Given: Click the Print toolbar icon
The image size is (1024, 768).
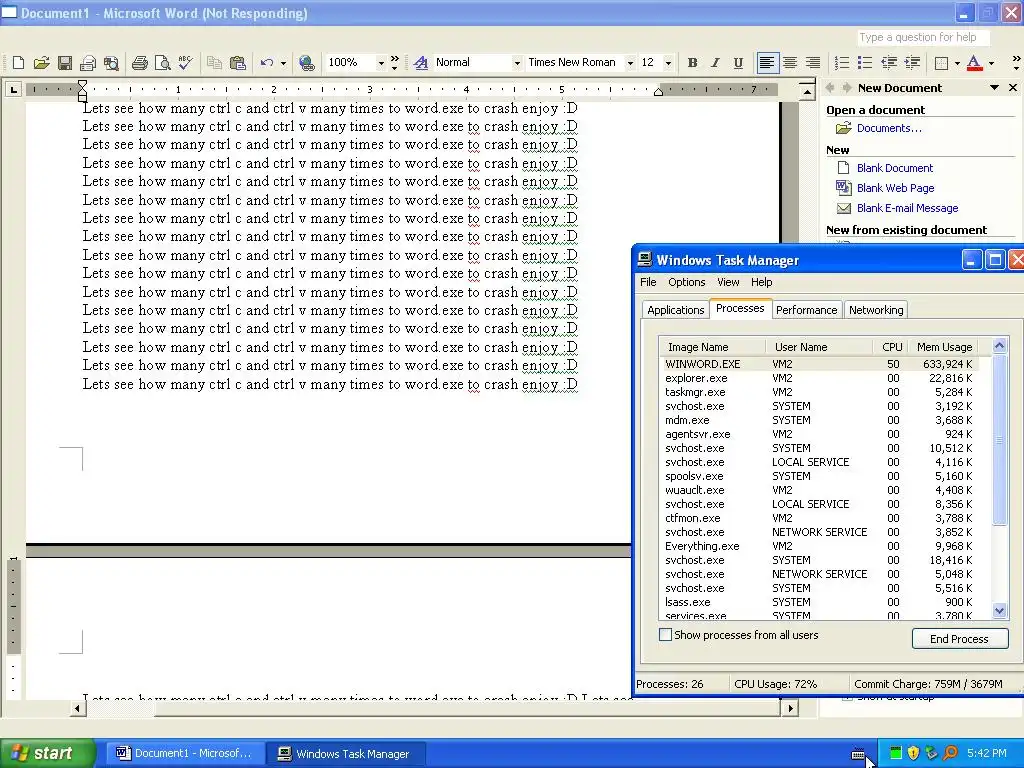Looking at the screenshot, I should pyautogui.click(x=139, y=63).
